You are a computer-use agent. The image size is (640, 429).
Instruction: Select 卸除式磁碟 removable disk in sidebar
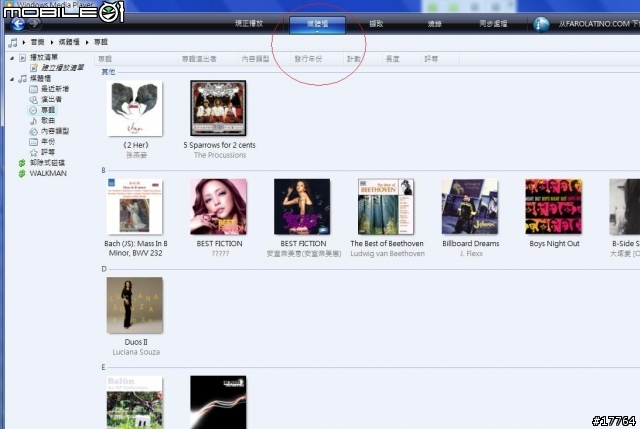pos(47,163)
